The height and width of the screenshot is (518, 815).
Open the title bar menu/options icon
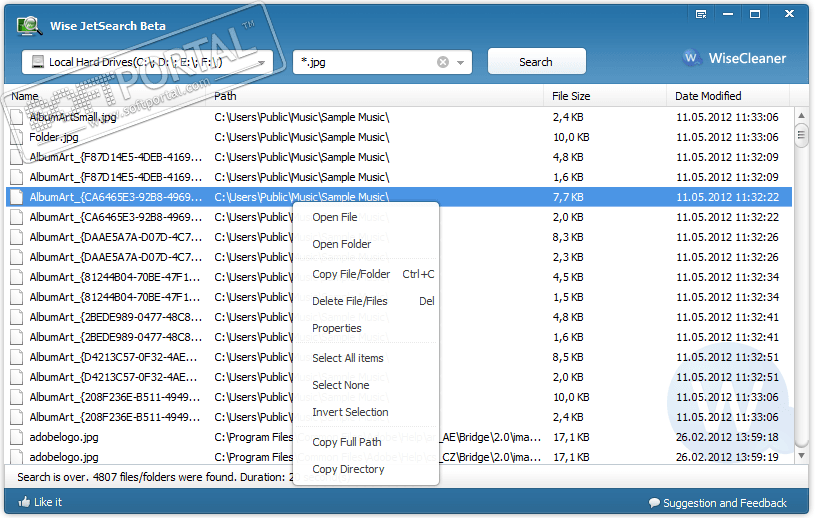[701, 14]
